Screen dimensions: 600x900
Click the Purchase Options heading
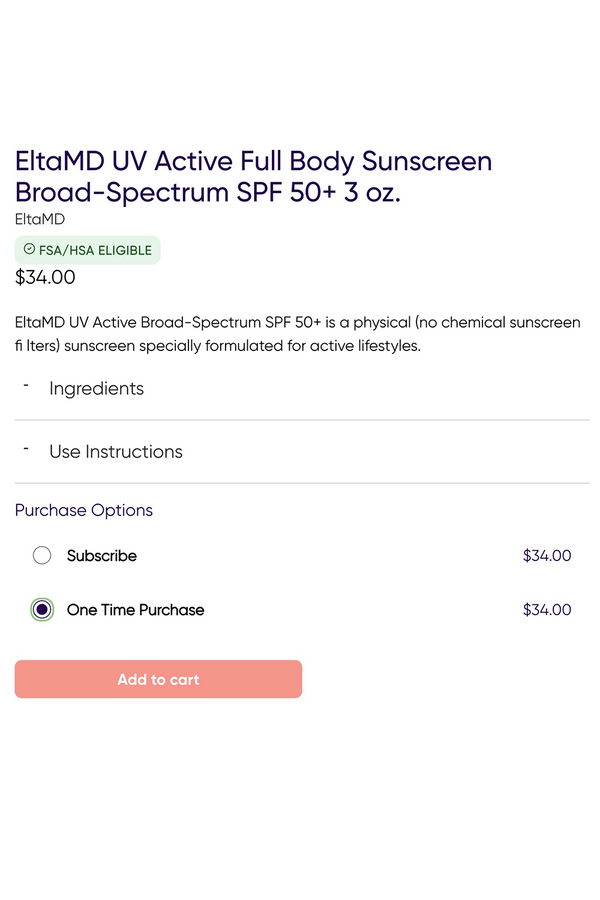(84, 510)
